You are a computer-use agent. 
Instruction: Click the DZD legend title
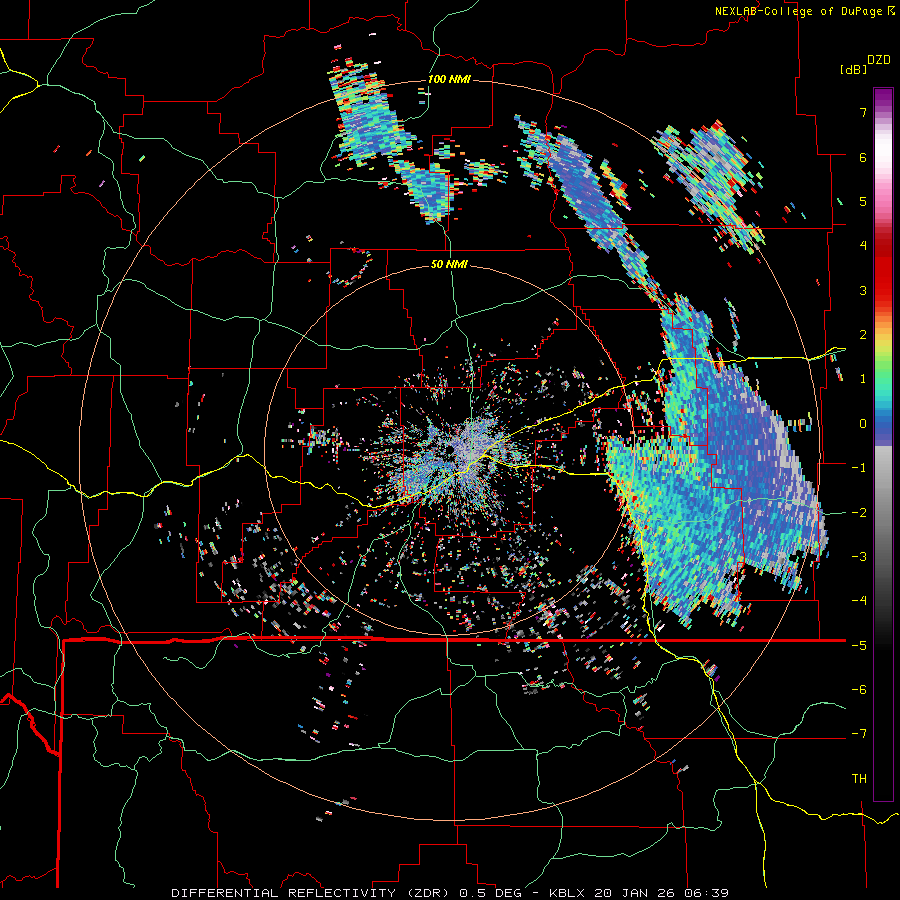[879, 60]
